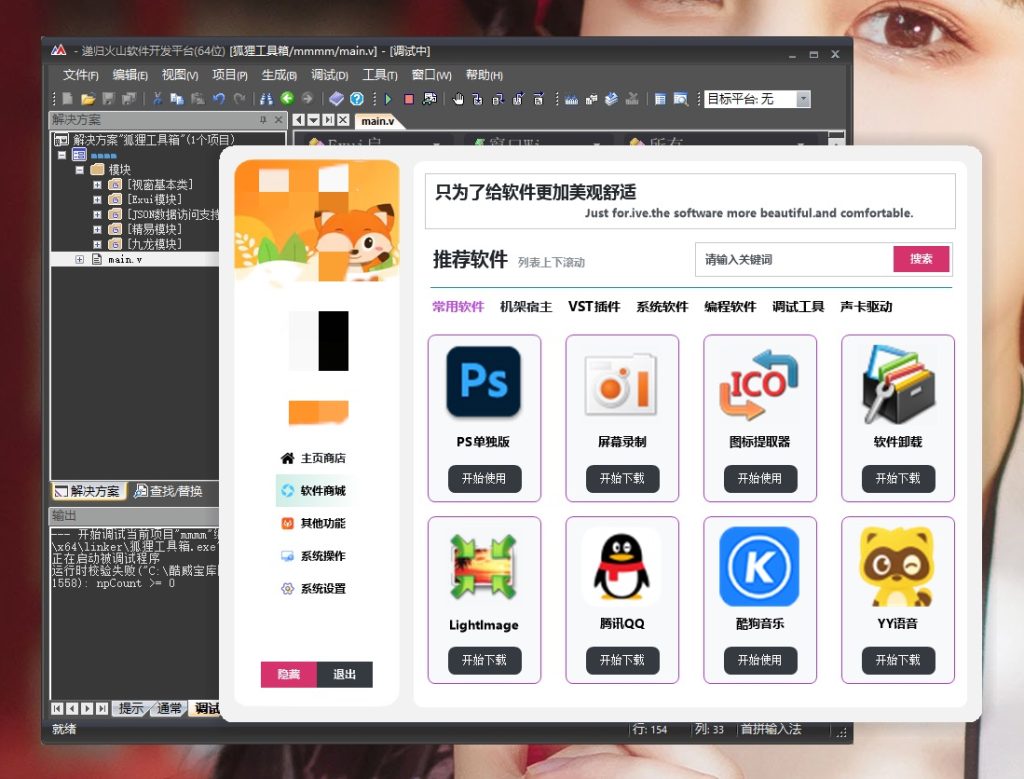This screenshot has height=779, width=1024.
Task: Click the 酷狗音乐 K icon
Action: [x=759, y=566]
